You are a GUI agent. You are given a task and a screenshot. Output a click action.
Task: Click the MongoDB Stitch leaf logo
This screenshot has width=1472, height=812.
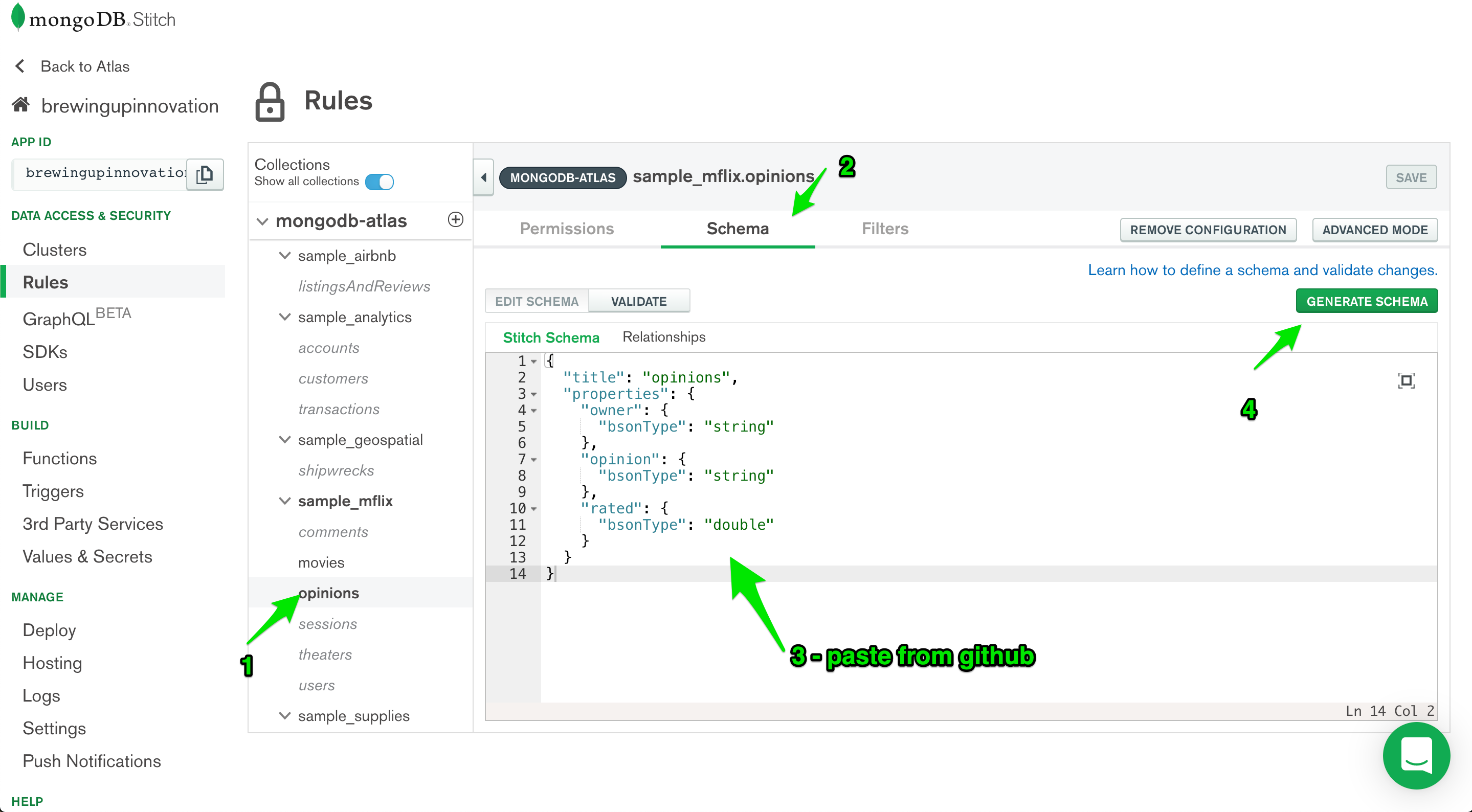point(18,16)
